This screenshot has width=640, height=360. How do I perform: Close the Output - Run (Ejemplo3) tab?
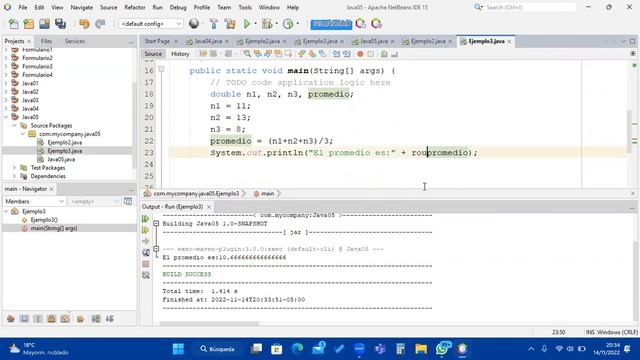coord(209,207)
